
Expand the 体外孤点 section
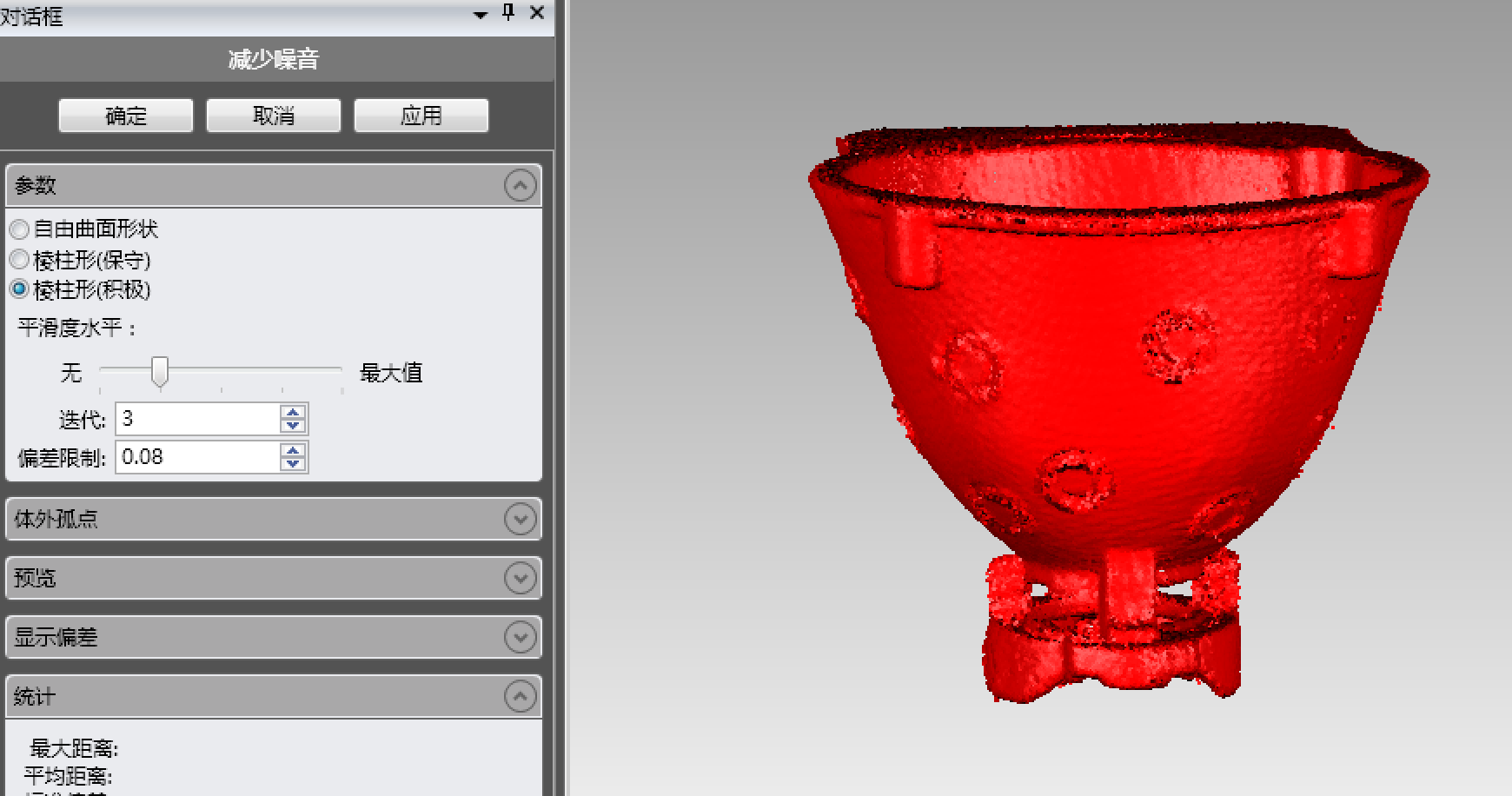[x=520, y=519]
